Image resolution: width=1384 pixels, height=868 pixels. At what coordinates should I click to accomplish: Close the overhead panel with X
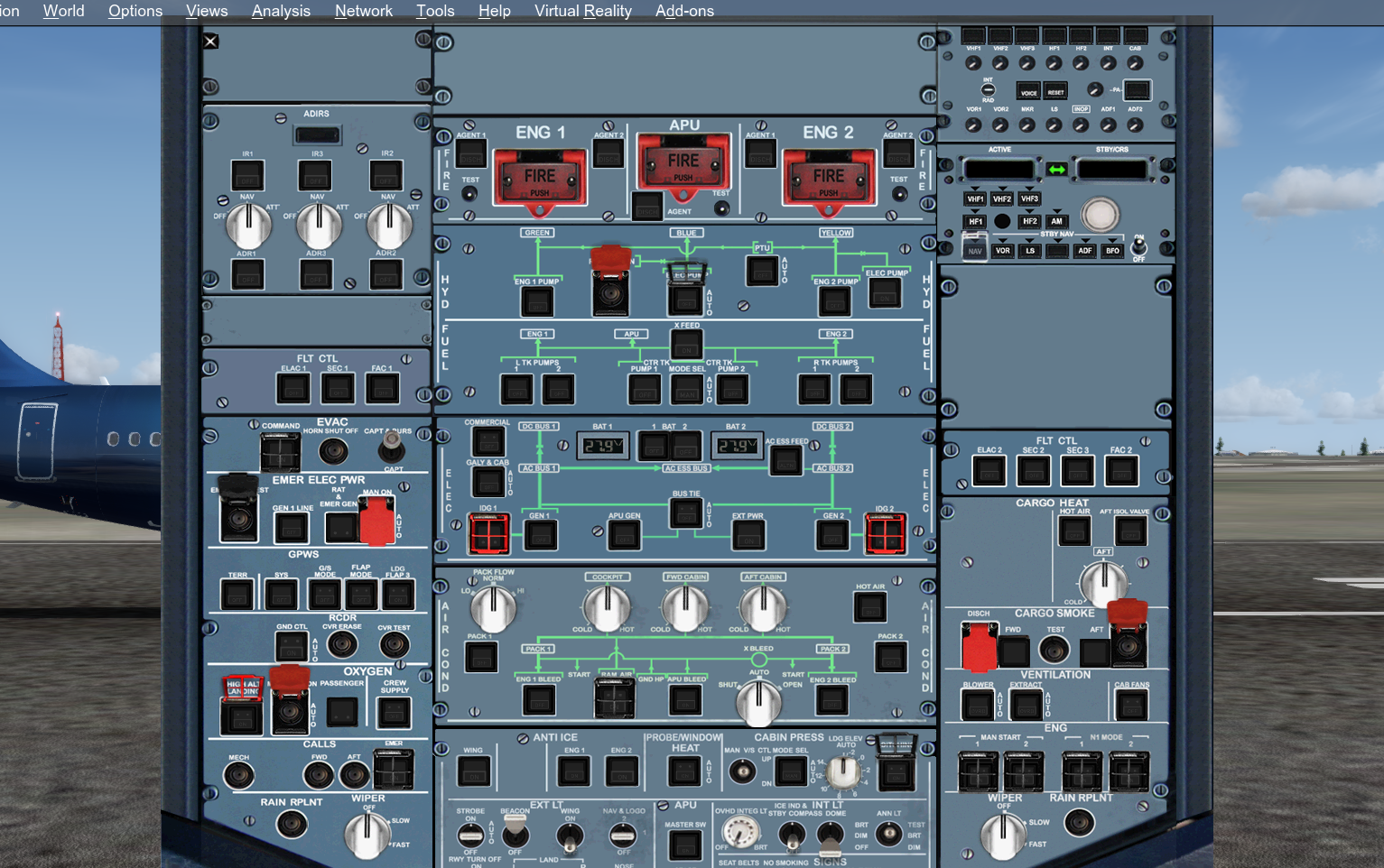[x=210, y=41]
